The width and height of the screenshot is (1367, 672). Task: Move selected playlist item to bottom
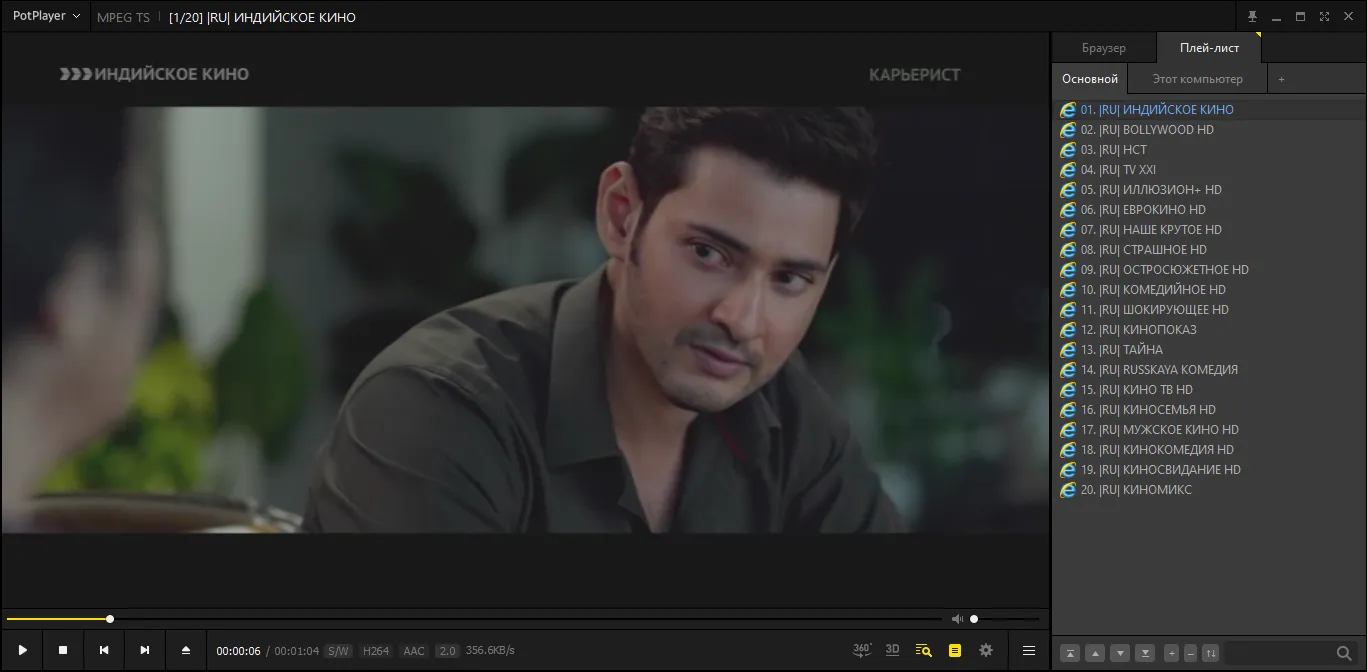pos(1146,653)
